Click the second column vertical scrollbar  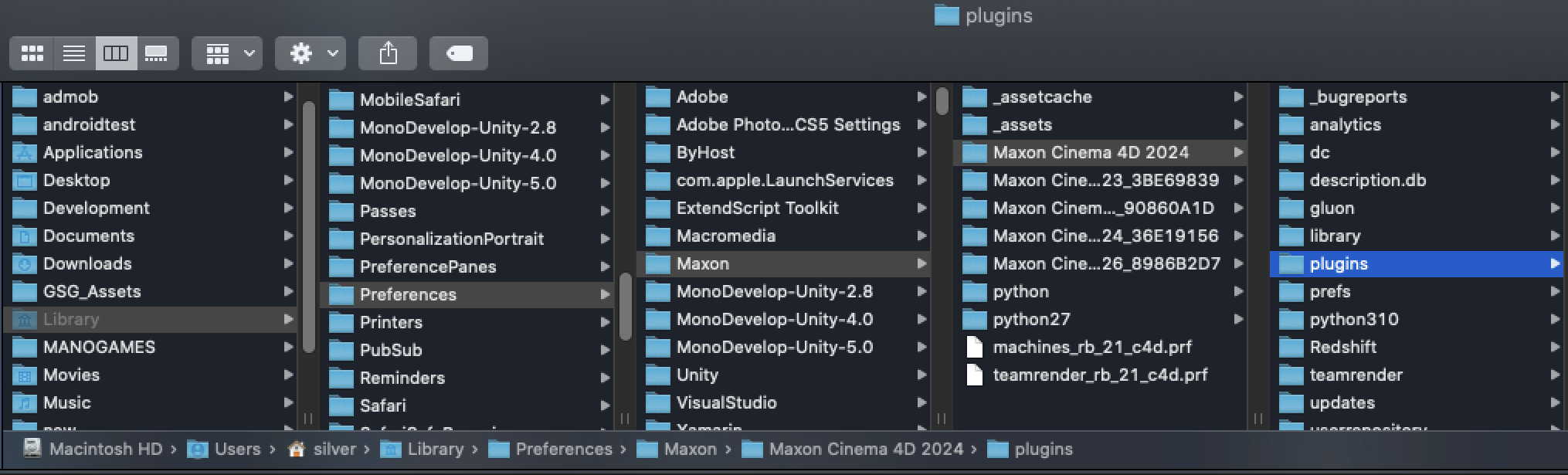626,307
